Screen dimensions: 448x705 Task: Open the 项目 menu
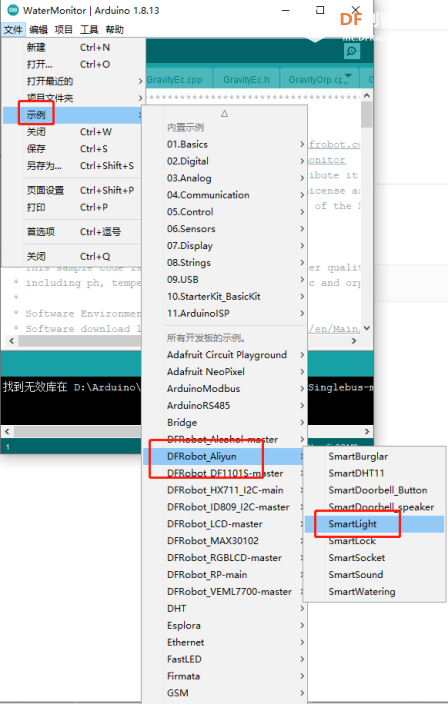click(x=63, y=30)
